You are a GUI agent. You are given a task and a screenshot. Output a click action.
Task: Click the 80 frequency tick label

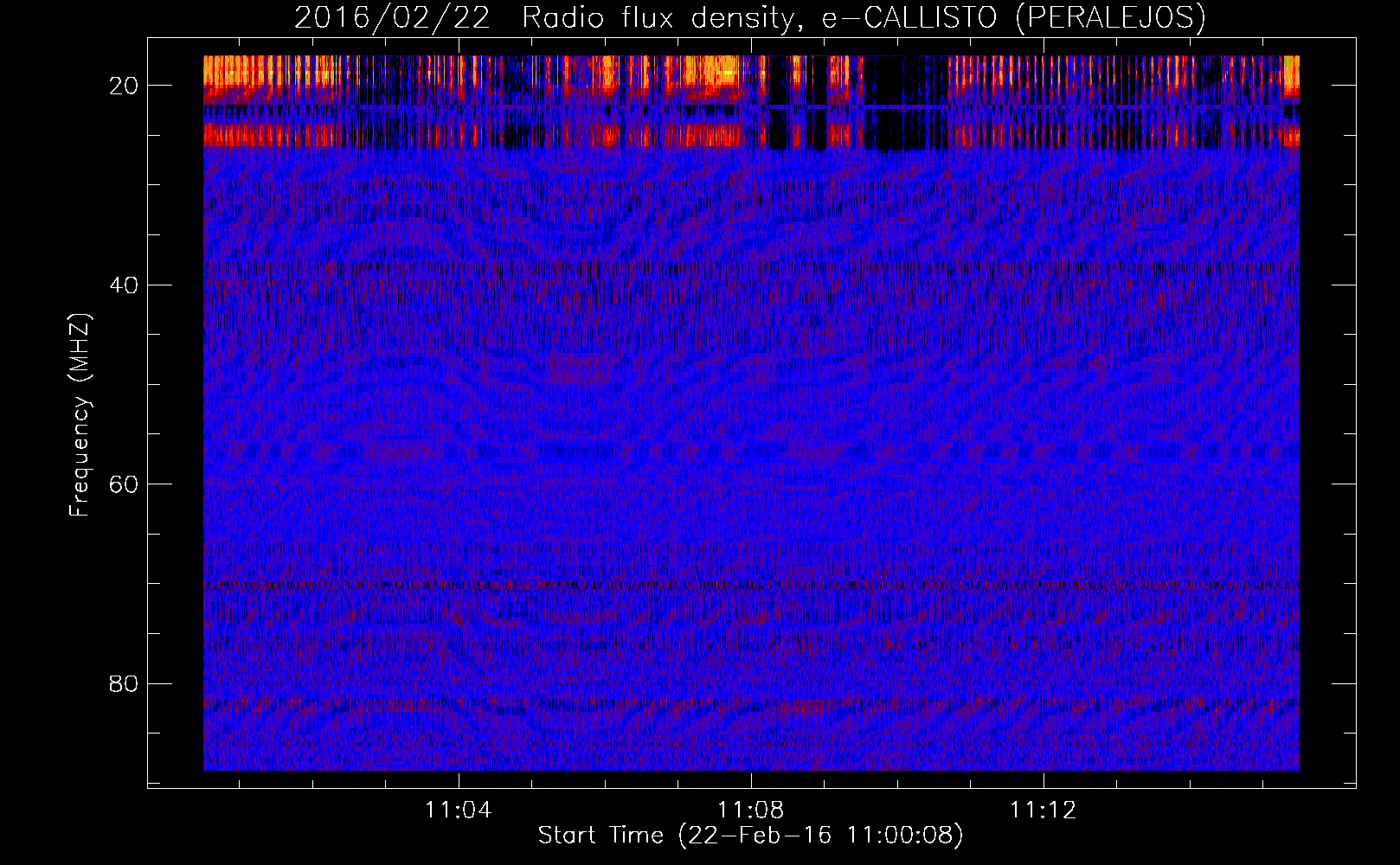[x=125, y=683]
